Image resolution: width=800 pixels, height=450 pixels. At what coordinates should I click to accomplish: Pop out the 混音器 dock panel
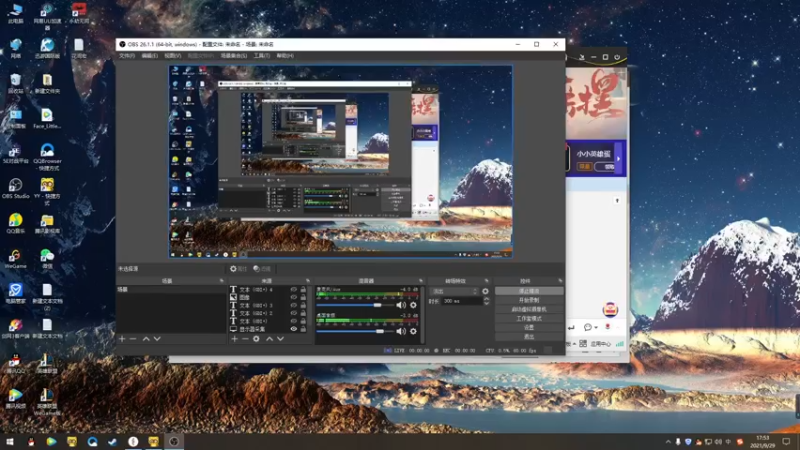pyautogui.click(x=421, y=281)
